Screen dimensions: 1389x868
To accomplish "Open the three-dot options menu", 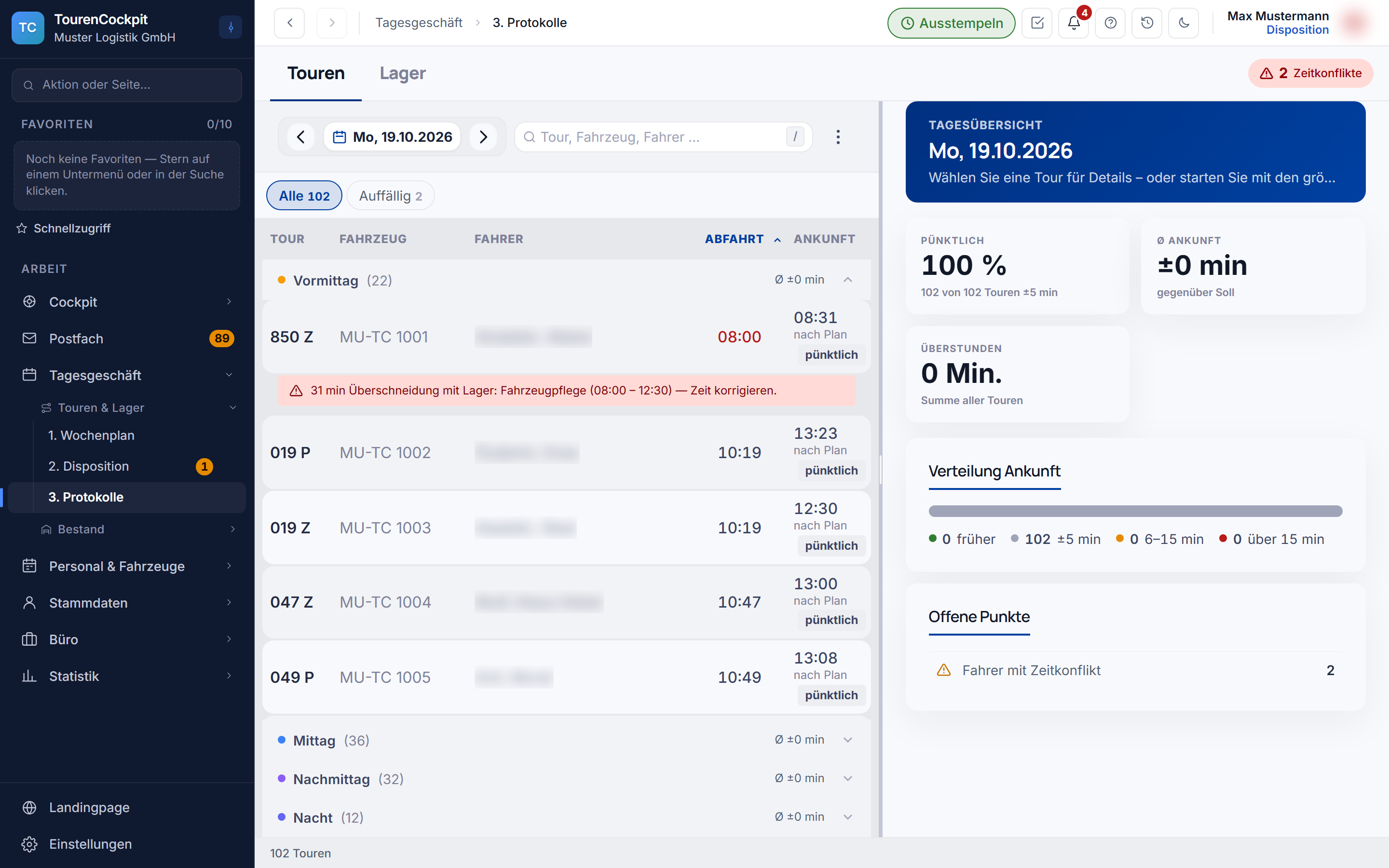I will 838,136.
